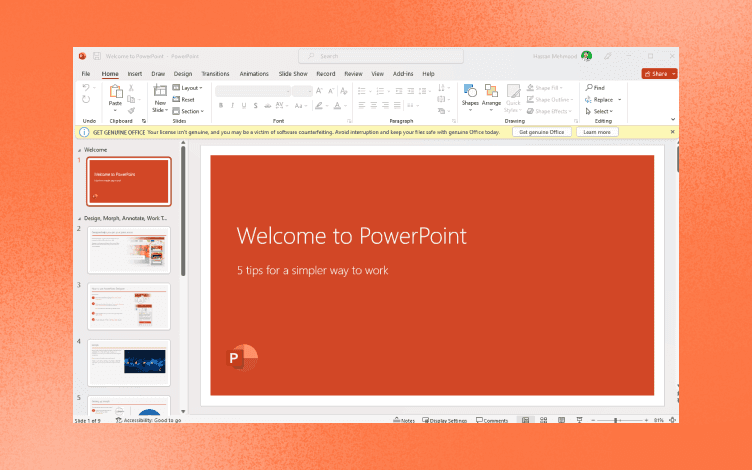The width and height of the screenshot is (752, 470).
Task: Set Align Left for paragraph
Action: point(362,105)
